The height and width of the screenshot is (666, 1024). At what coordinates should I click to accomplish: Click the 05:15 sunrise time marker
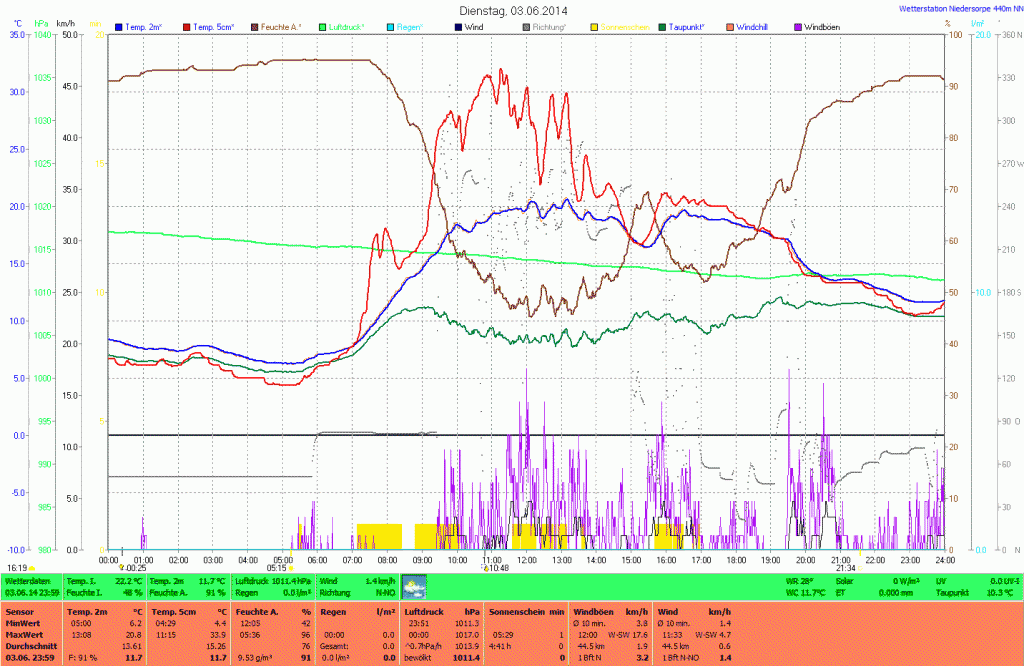(277, 568)
